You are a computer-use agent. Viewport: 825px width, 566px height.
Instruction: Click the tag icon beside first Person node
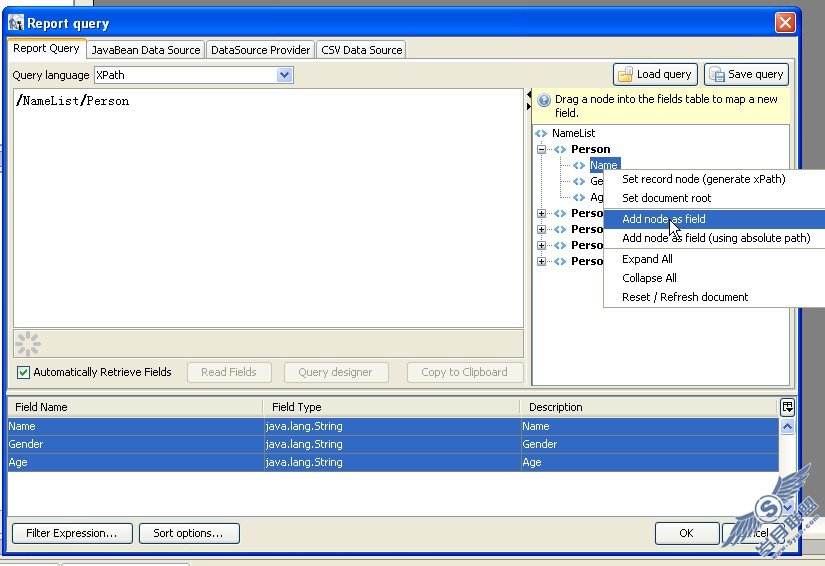[x=560, y=149]
